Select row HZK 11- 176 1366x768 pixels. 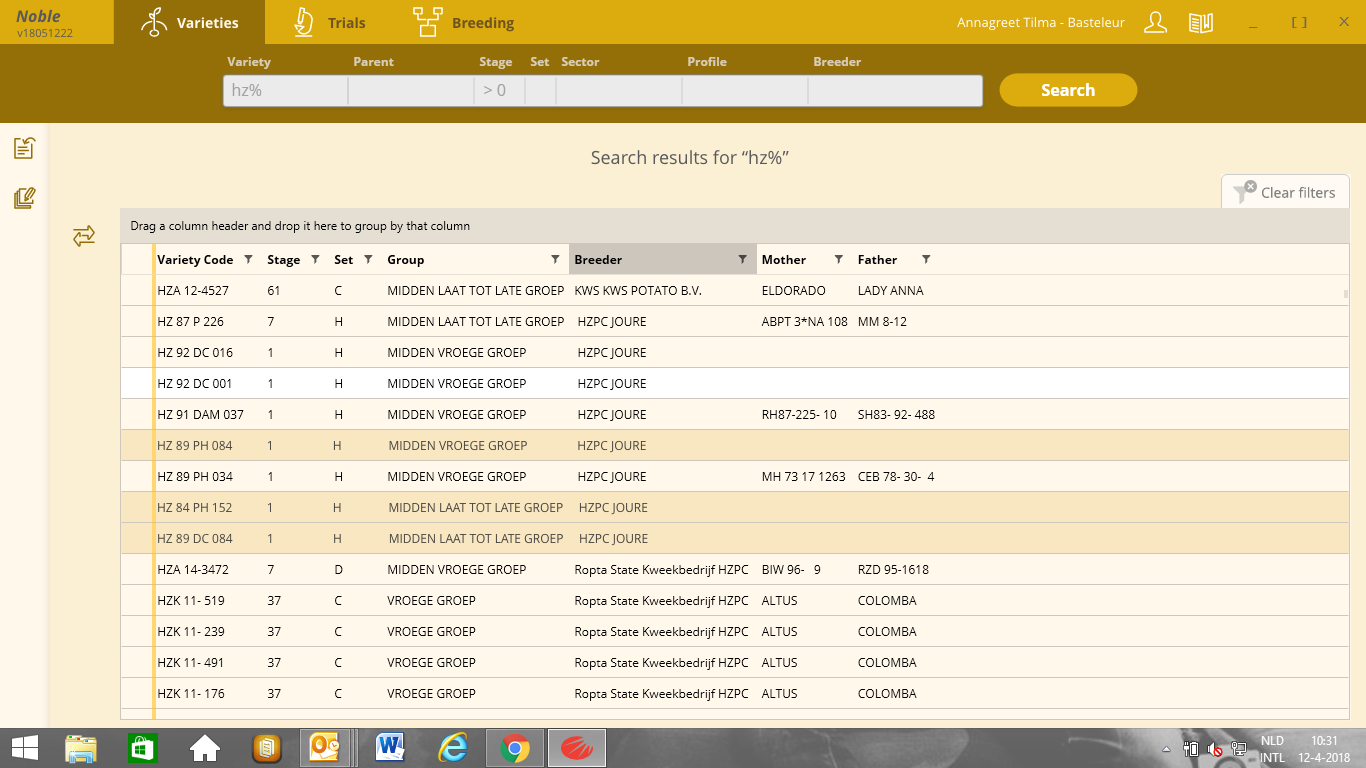pos(735,693)
